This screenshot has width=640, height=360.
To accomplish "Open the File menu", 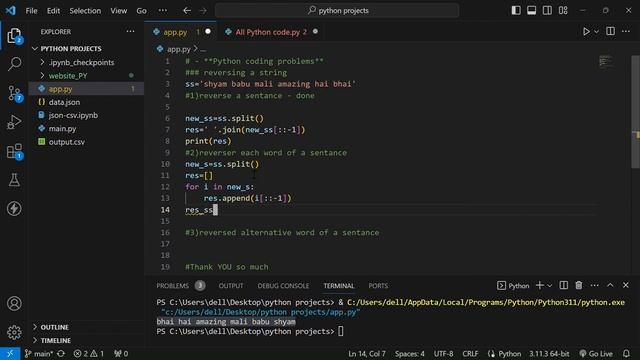I will (31, 11).
